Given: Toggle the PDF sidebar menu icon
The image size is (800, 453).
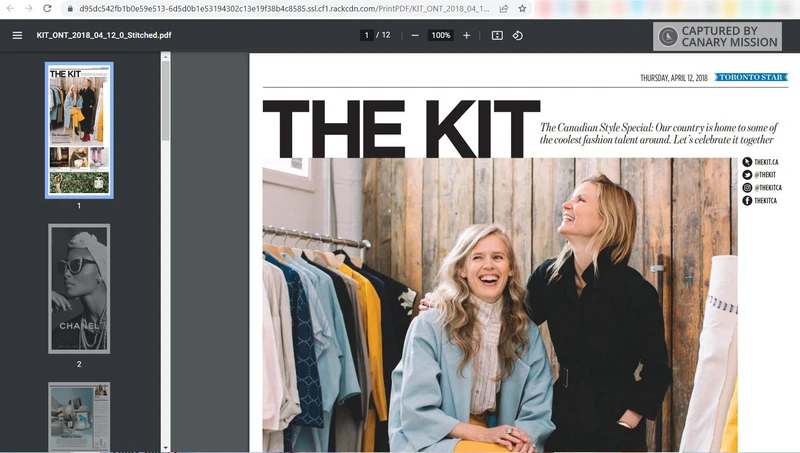Looking at the screenshot, I should [17, 35].
